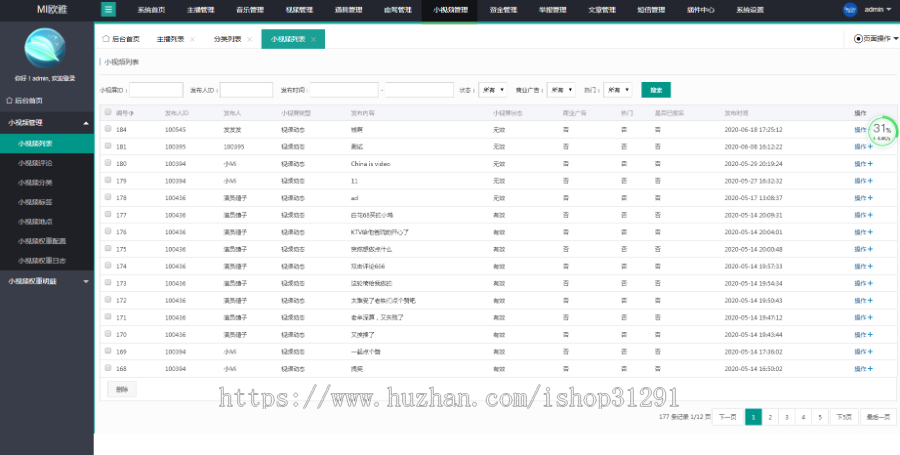Screen dimensions: 900x455
Task: Open the 商业广告 filter dropdown
Action: 561,90
